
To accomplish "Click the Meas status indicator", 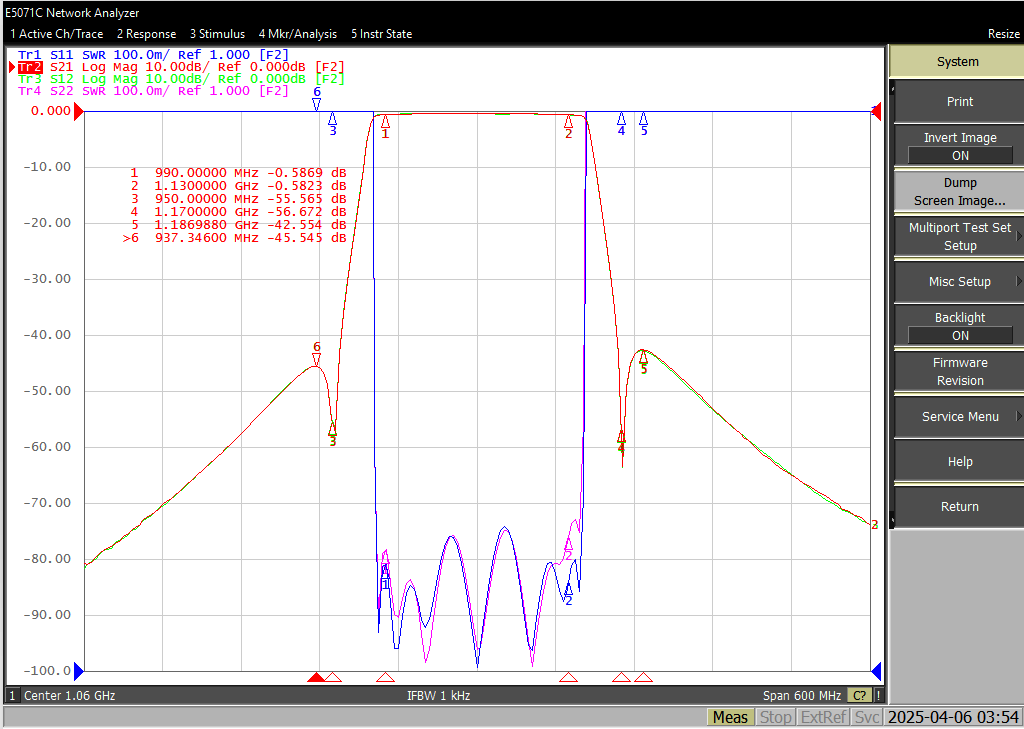I will coord(730,717).
